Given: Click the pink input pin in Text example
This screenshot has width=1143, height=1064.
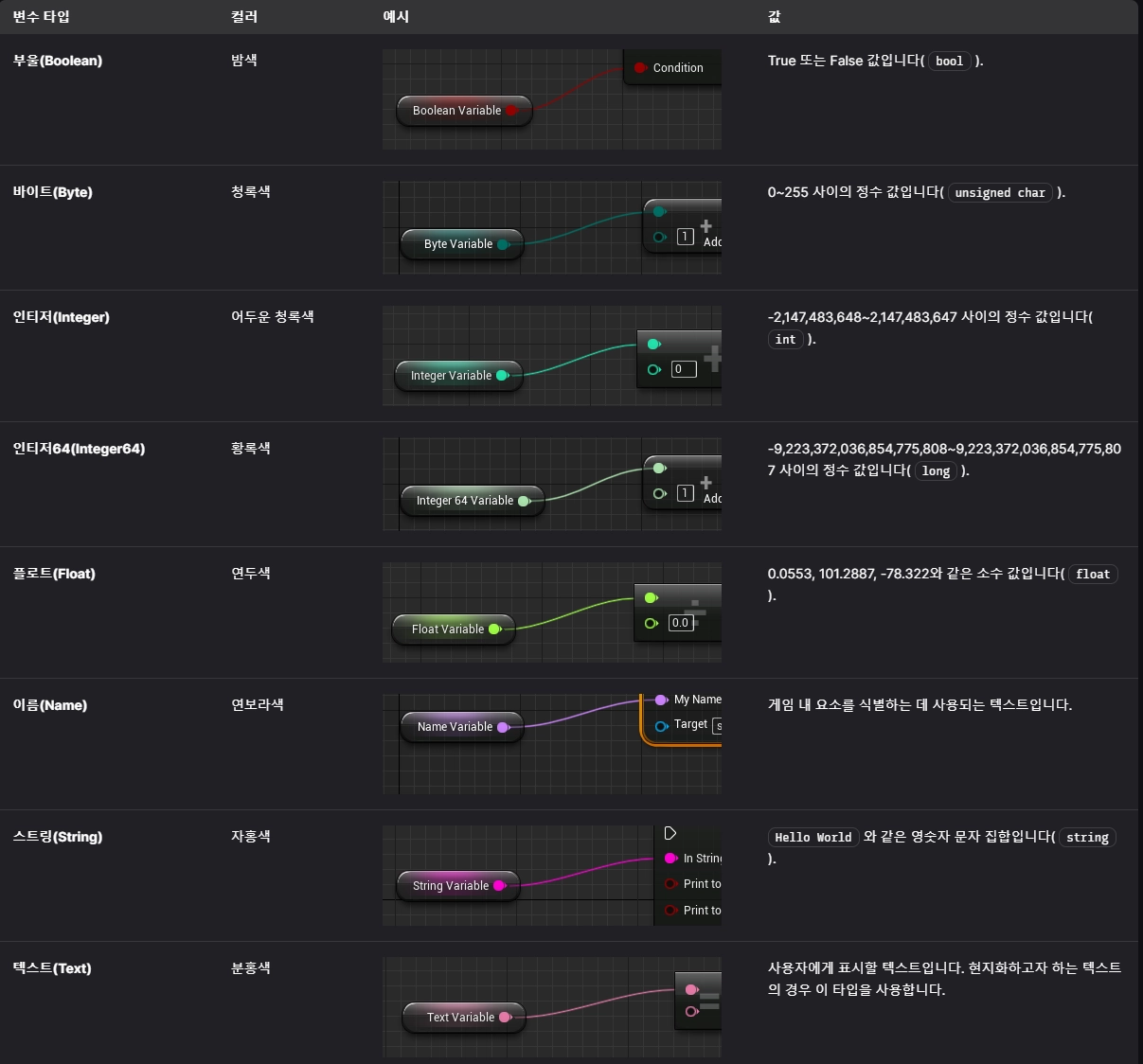Looking at the screenshot, I should (x=691, y=990).
